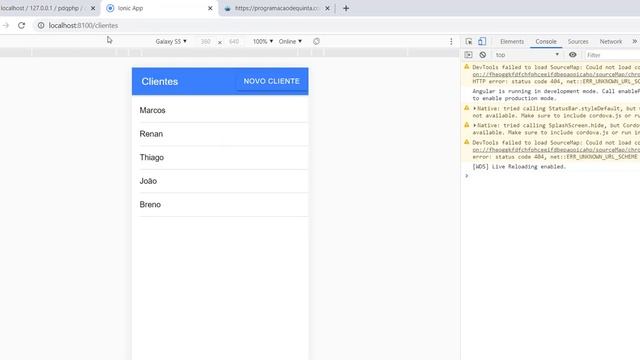Toggle the device toolbar icon
Viewport: 640px width, 360px height.
482,41
